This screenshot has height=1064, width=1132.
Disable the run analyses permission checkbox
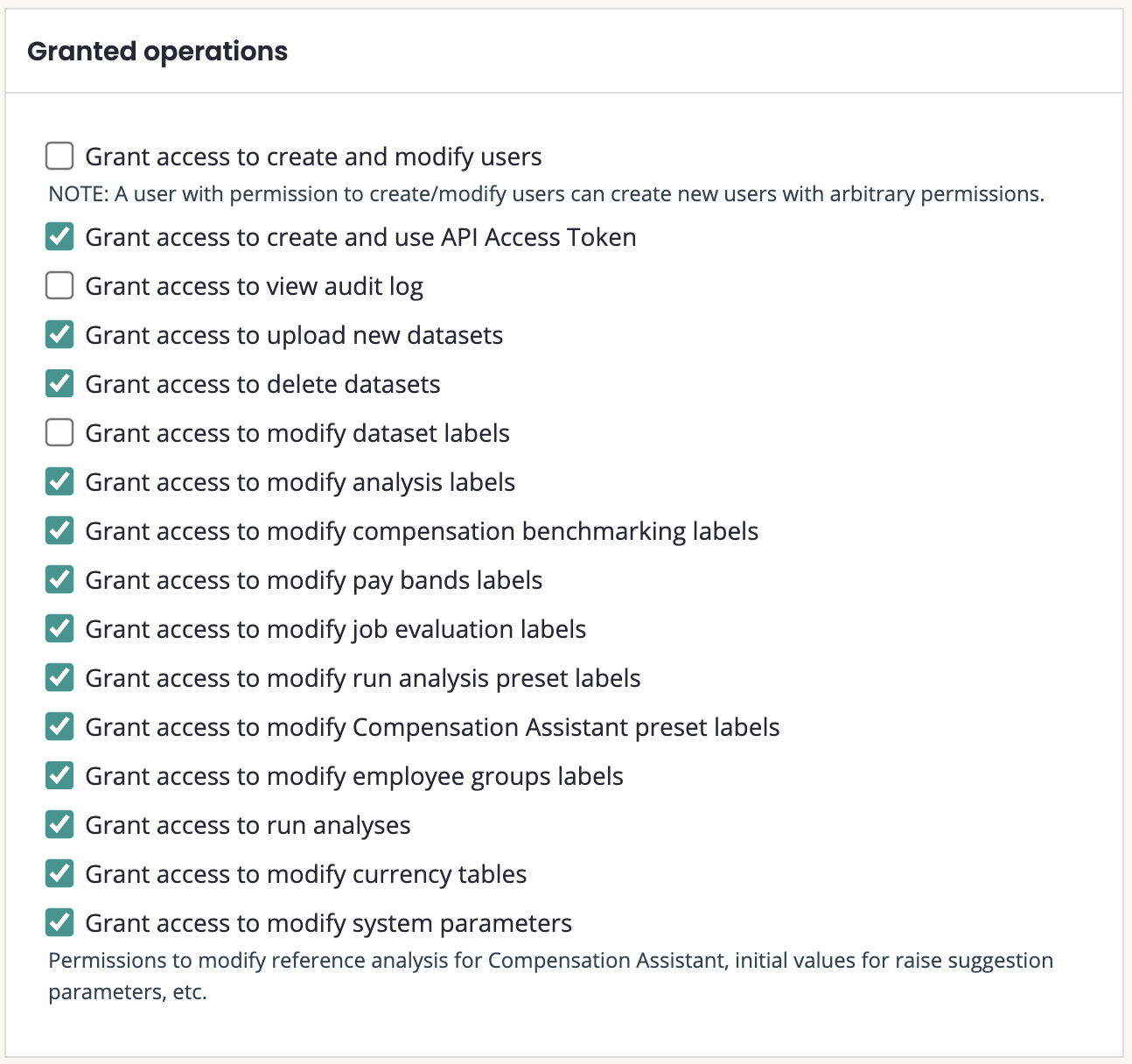click(x=59, y=825)
